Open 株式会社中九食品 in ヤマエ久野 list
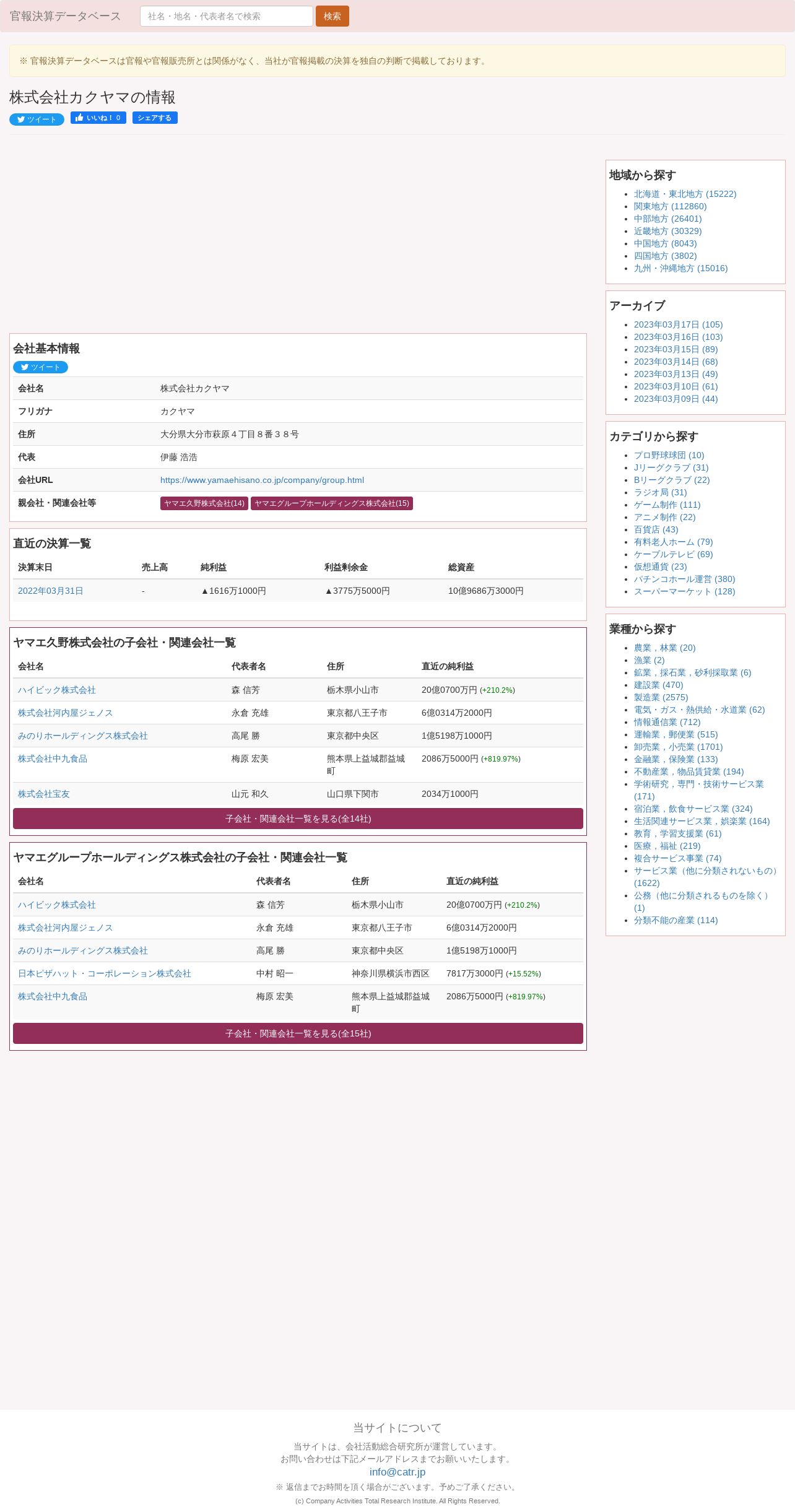This screenshot has height=1512, width=795. click(53, 758)
